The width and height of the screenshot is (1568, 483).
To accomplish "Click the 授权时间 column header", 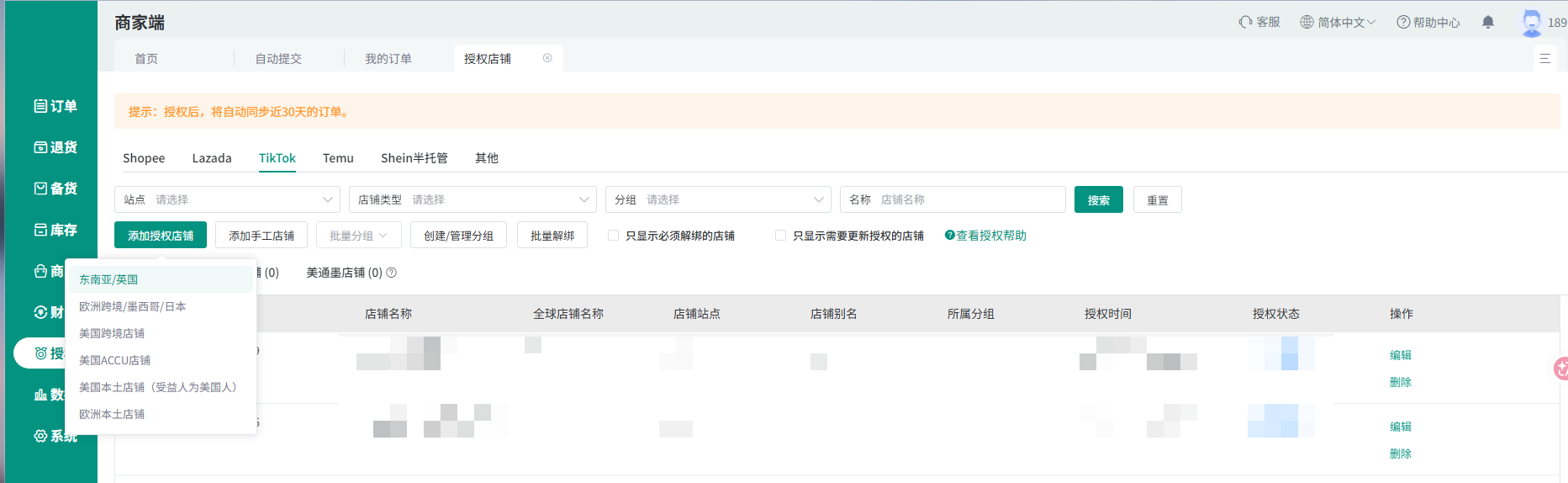I will 1108,314.
